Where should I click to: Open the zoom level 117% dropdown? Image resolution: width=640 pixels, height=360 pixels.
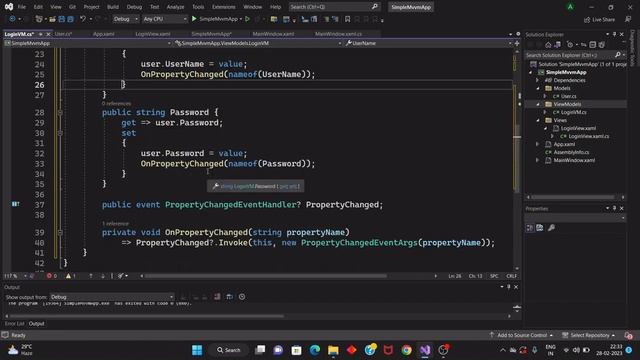(15, 276)
